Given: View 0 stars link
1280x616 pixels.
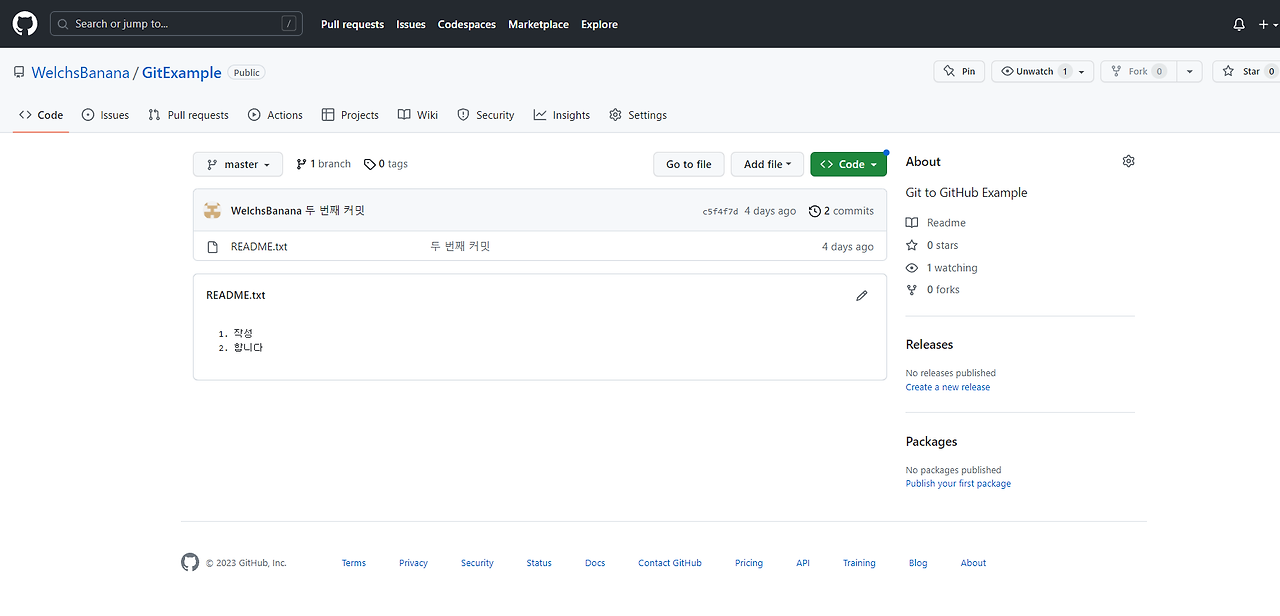Looking at the screenshot, I should tap(932, 245).
